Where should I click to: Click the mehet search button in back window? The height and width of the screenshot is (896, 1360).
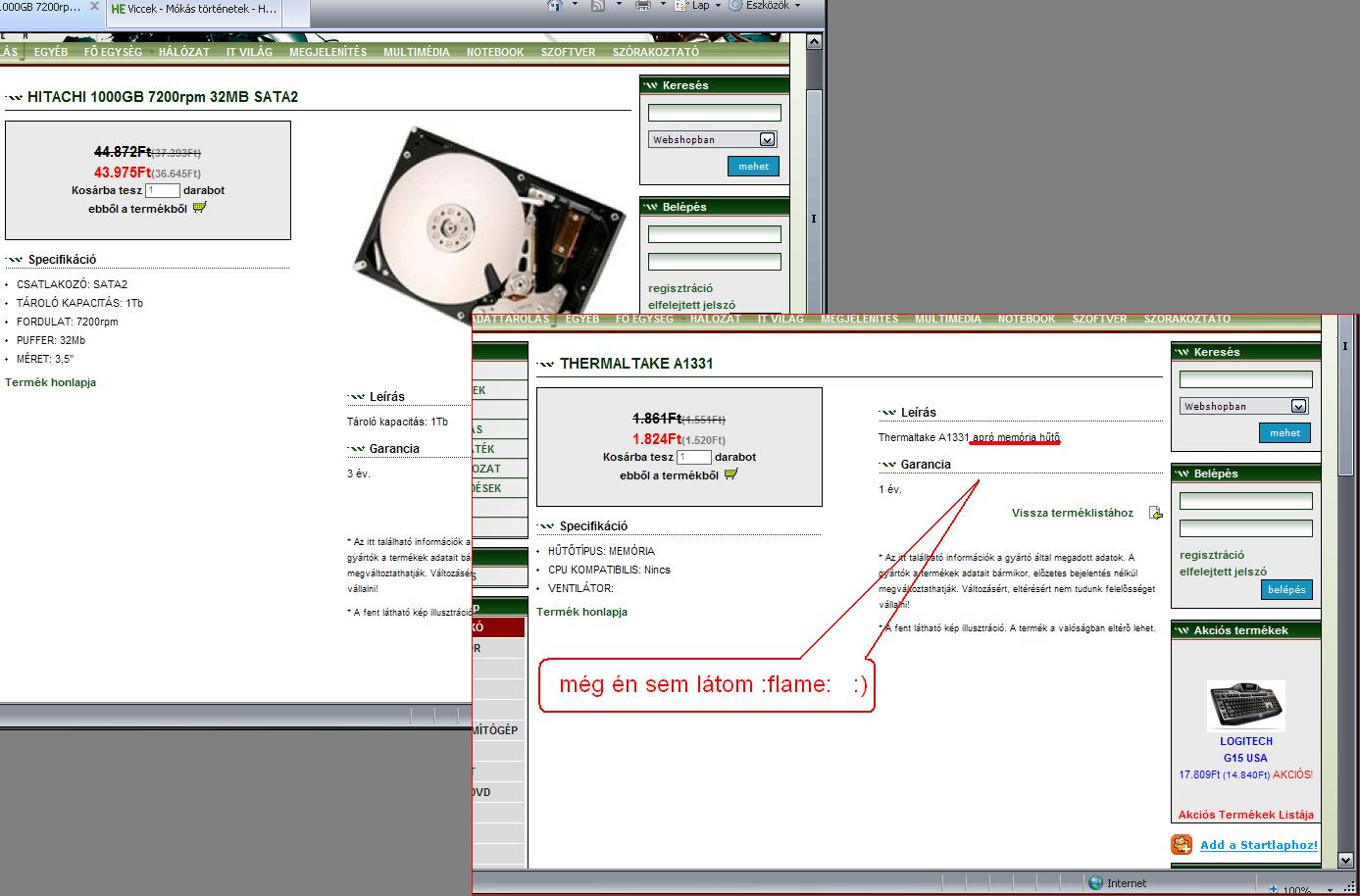point(754,167)
